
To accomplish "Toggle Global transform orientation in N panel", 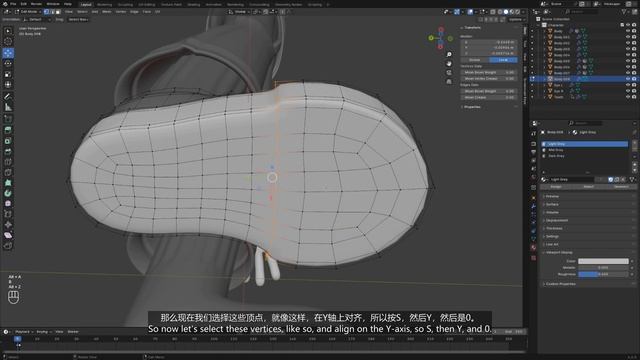I will coord(475,60).
